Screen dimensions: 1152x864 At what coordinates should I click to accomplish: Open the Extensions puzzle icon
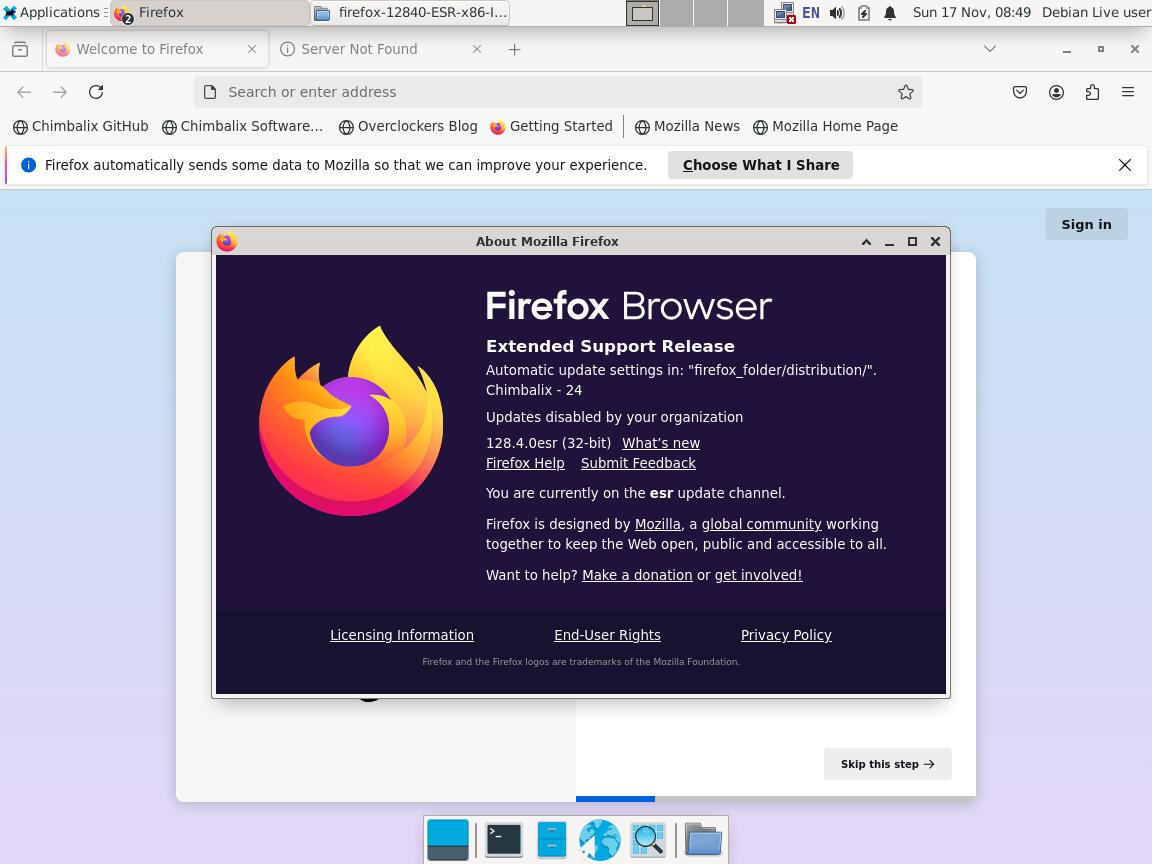1092,92
